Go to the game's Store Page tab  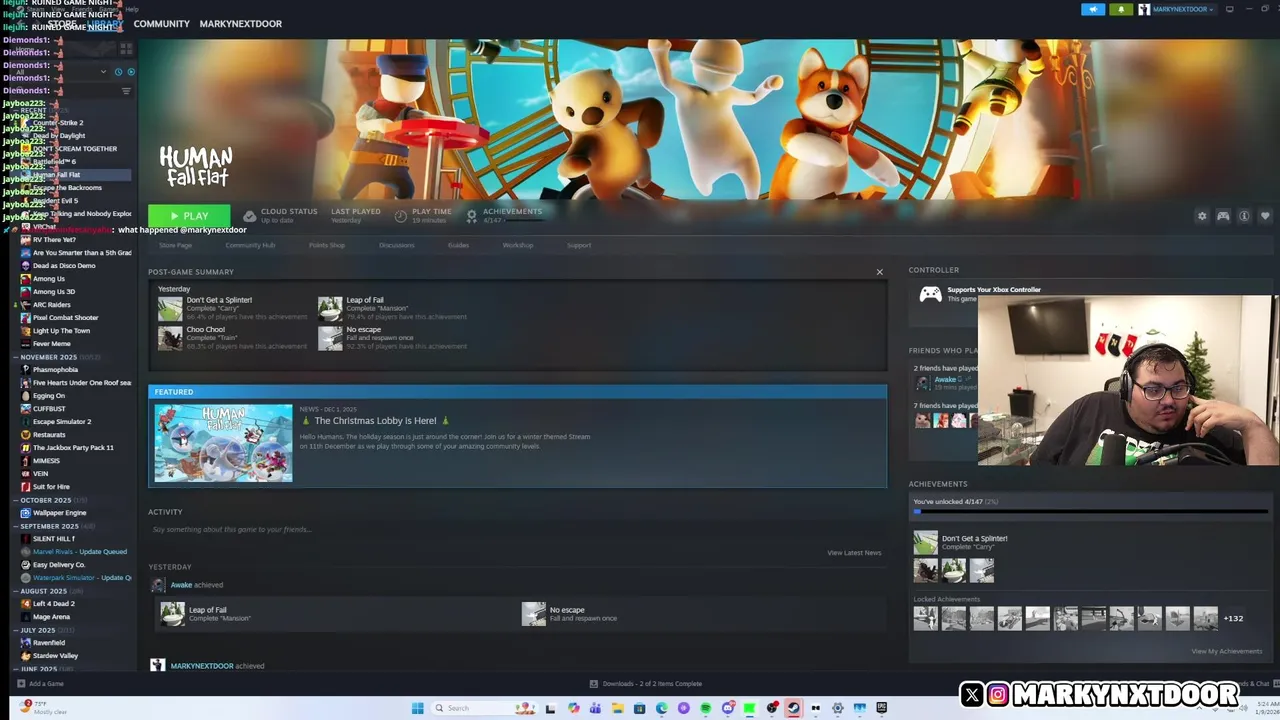[175, 245]
